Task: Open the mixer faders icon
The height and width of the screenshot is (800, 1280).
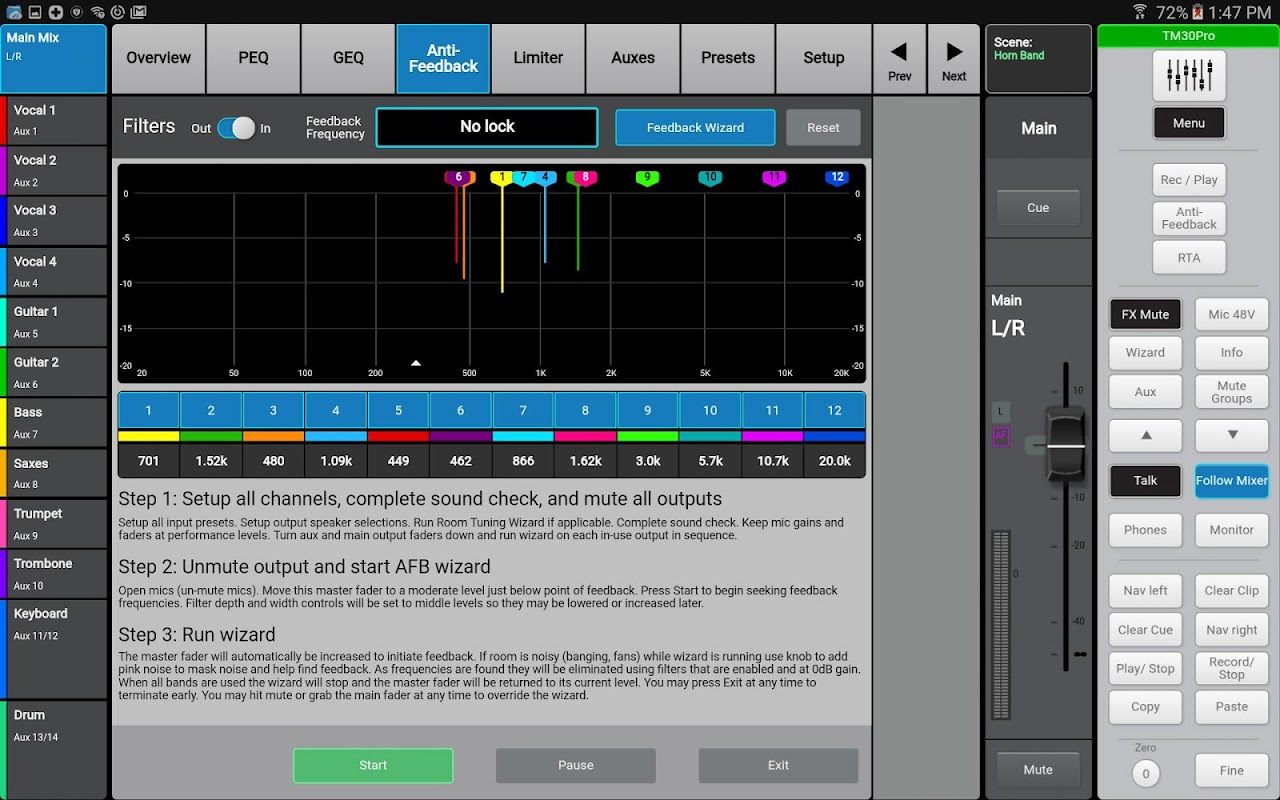Action: [1189, 75]
